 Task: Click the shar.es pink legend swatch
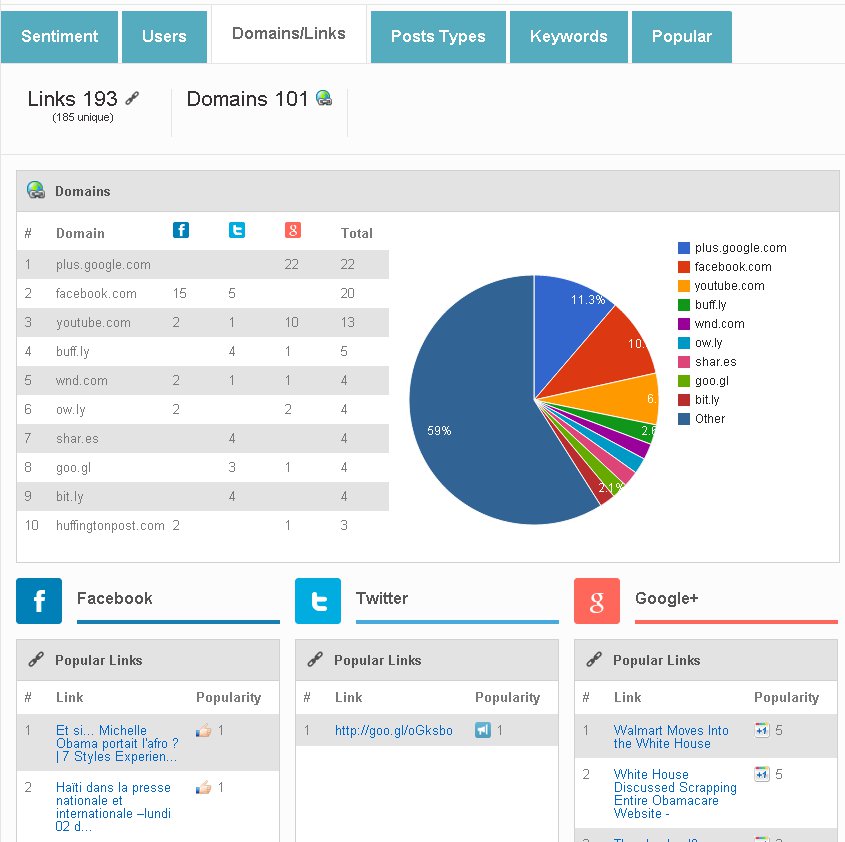(684, 362)
